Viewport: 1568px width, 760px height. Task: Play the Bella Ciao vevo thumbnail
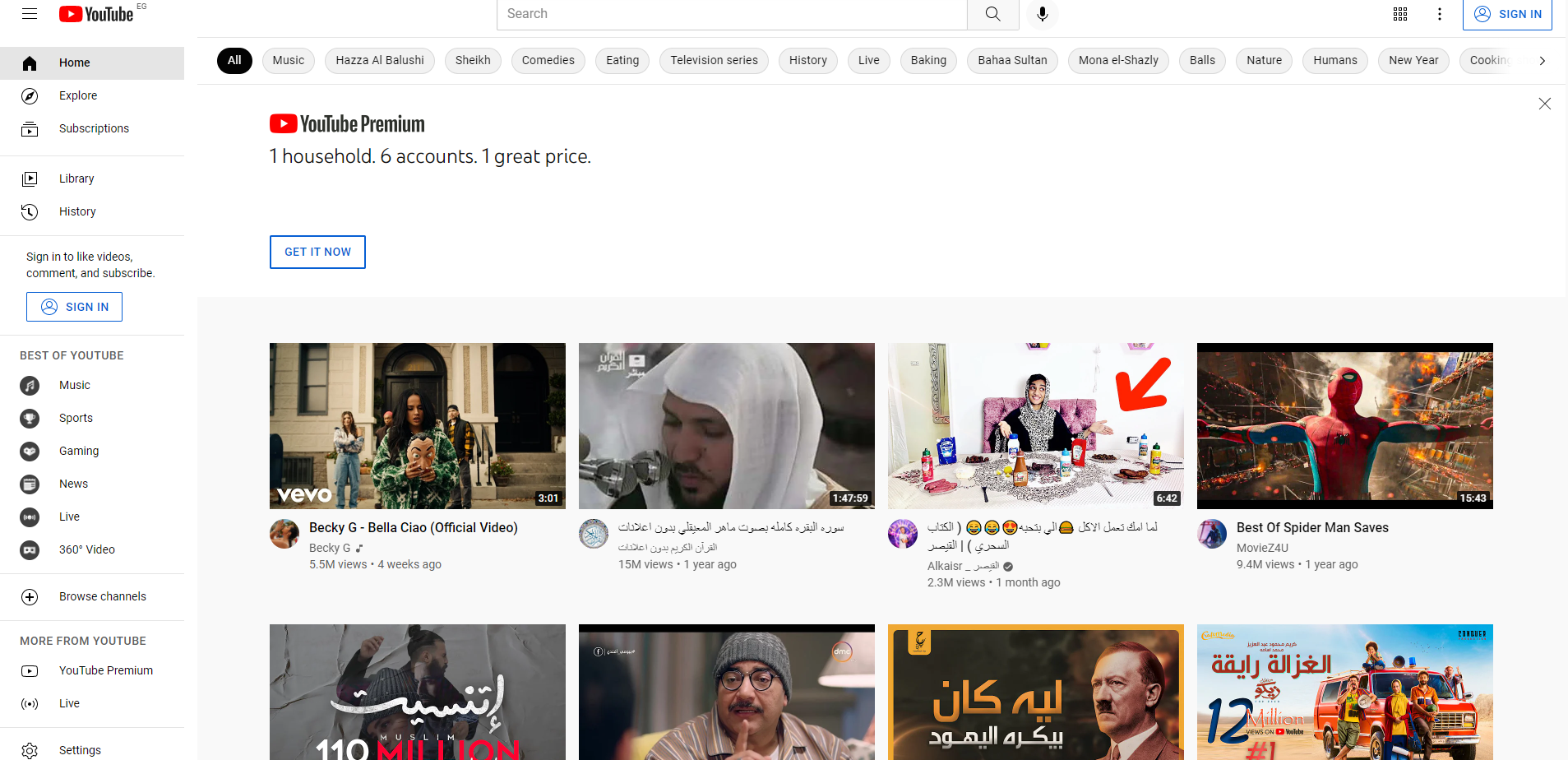(418, 426)
